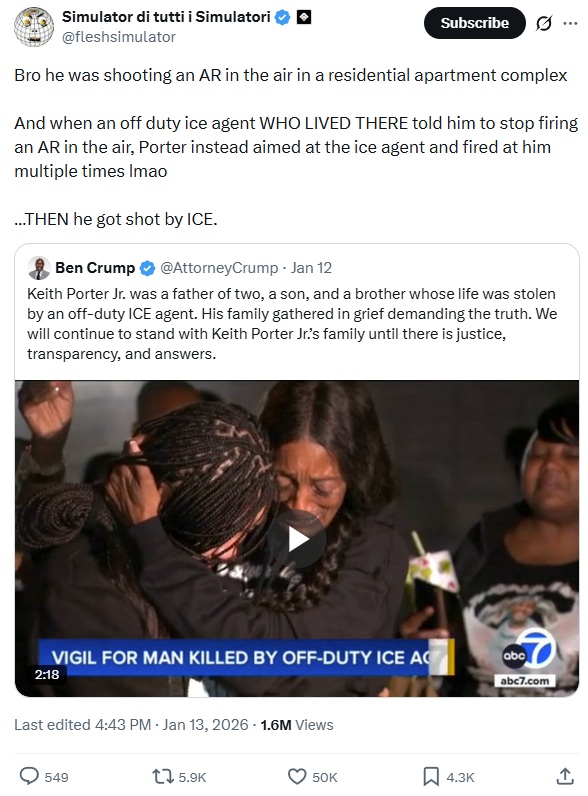
Task: Click the 1.6M Views count
Action: tap(297, 724)
